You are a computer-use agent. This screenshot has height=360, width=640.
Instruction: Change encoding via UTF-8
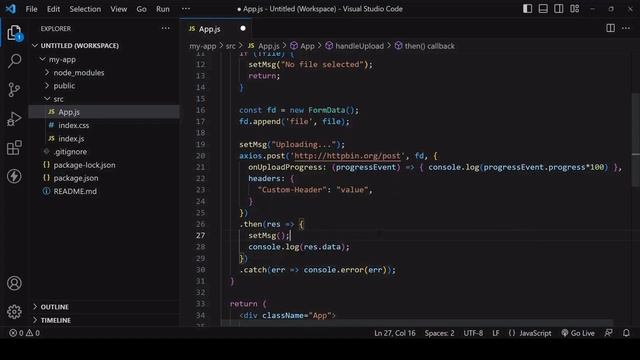coord(473,333)
